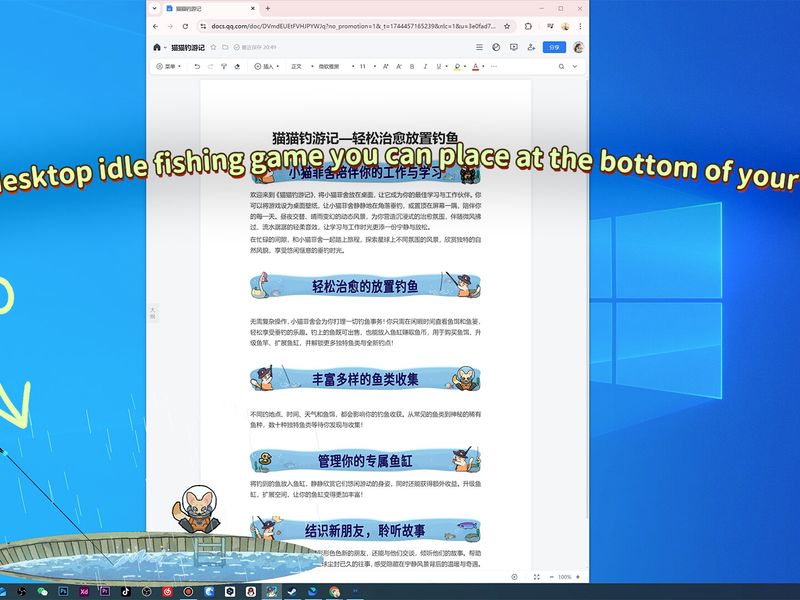Image resolution: width=800 pixels, height=600 pixels.
Task: Open the Tencent Docs user avatar
Action: (578, 47)
